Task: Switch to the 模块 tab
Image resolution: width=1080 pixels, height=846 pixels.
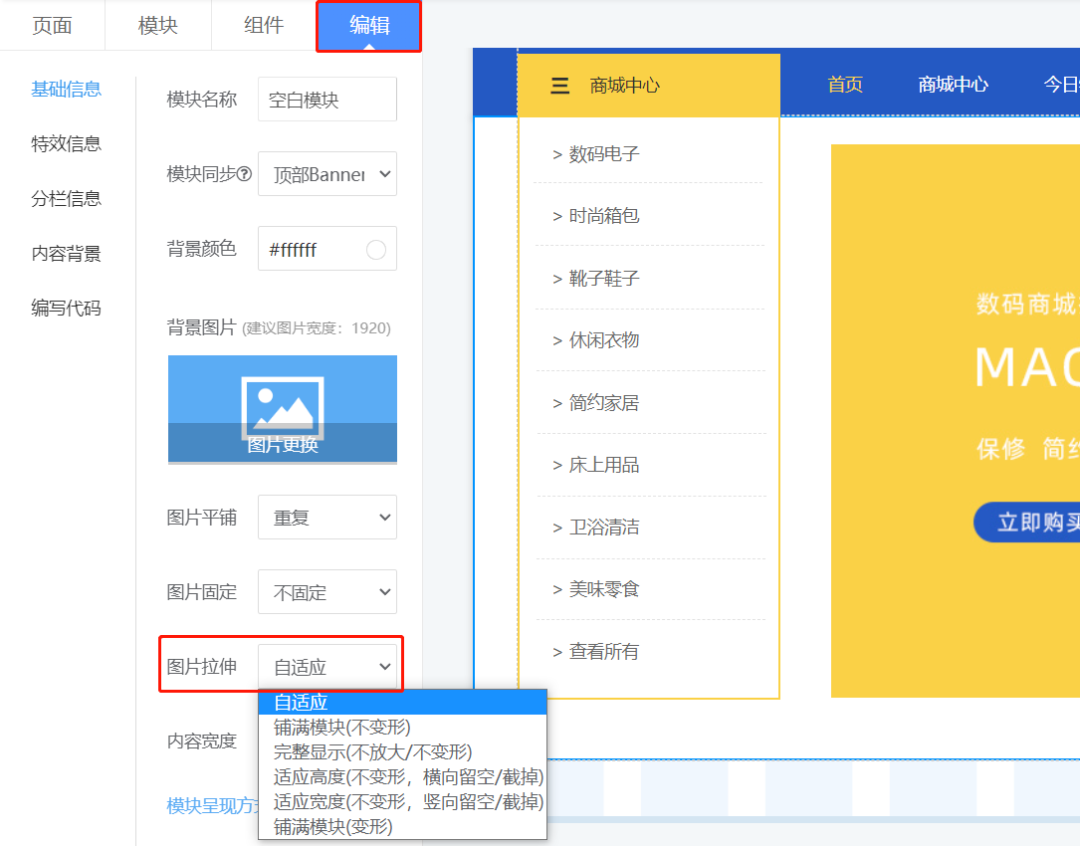Action: 158,26
